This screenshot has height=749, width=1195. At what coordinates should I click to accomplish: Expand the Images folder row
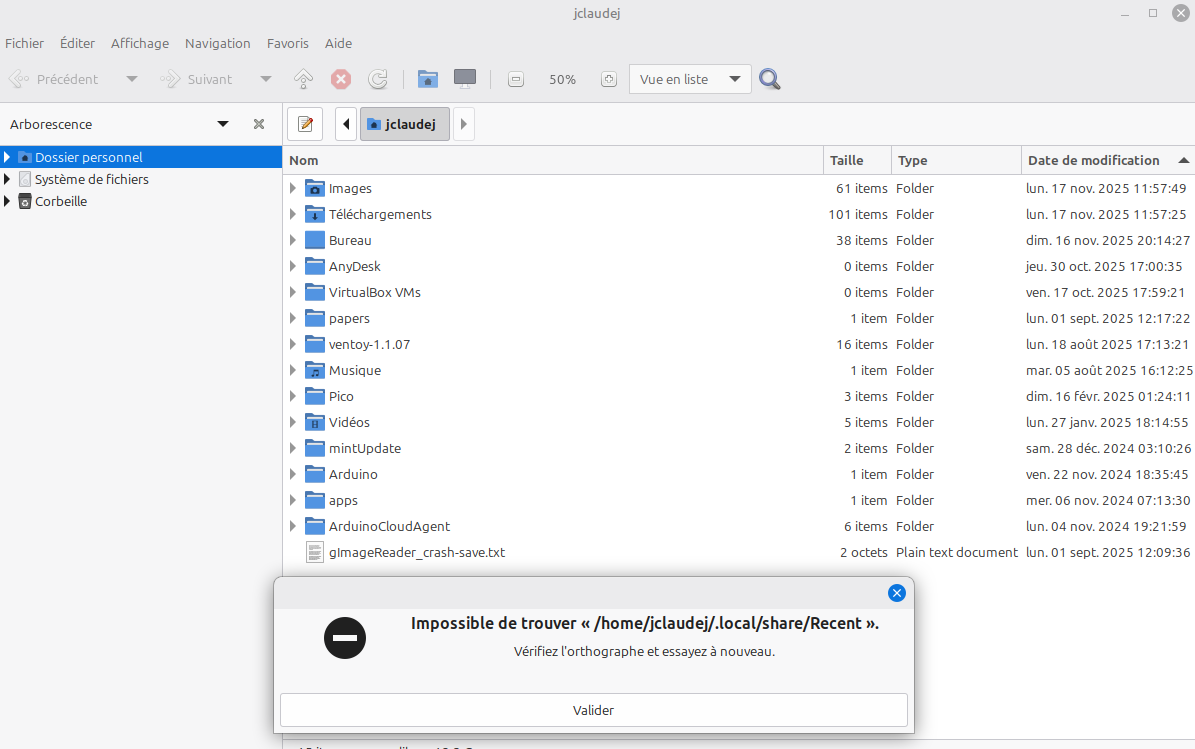pyautogui.click(x=293, y=188)
